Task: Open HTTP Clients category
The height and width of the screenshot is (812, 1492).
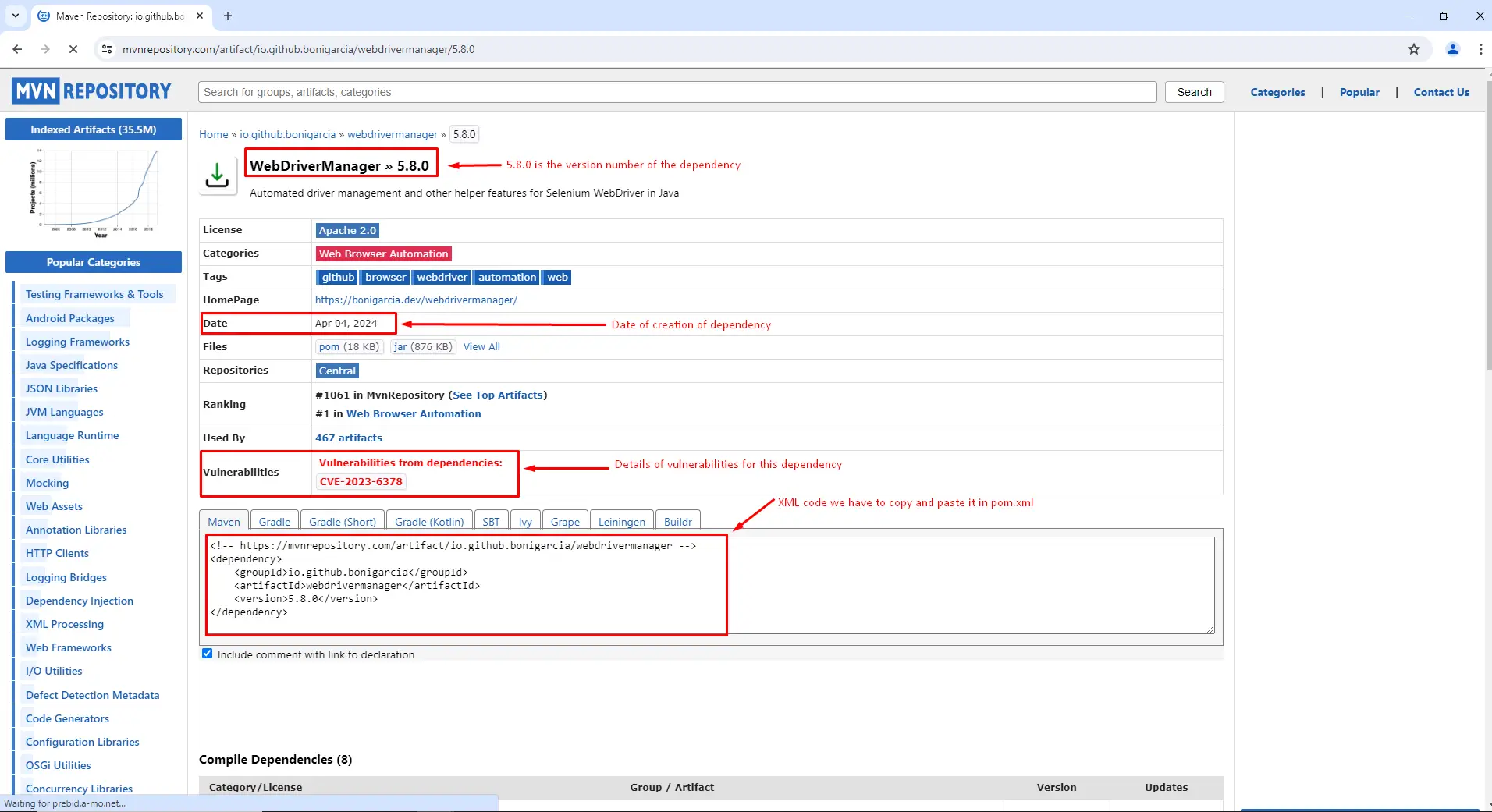Action: pos(57,553)
